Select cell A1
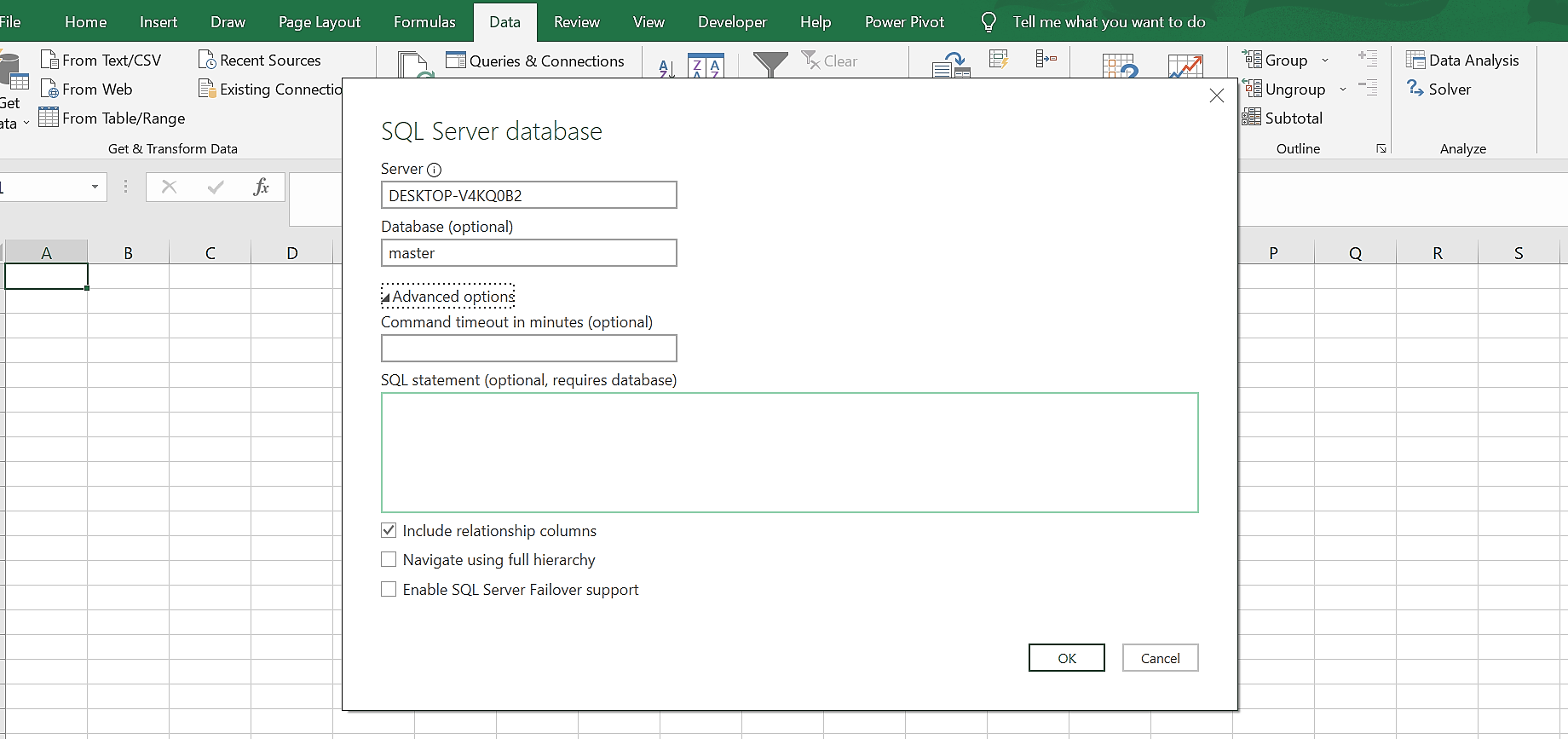Viewport: 1568px width, 739px height. point(46,276)
